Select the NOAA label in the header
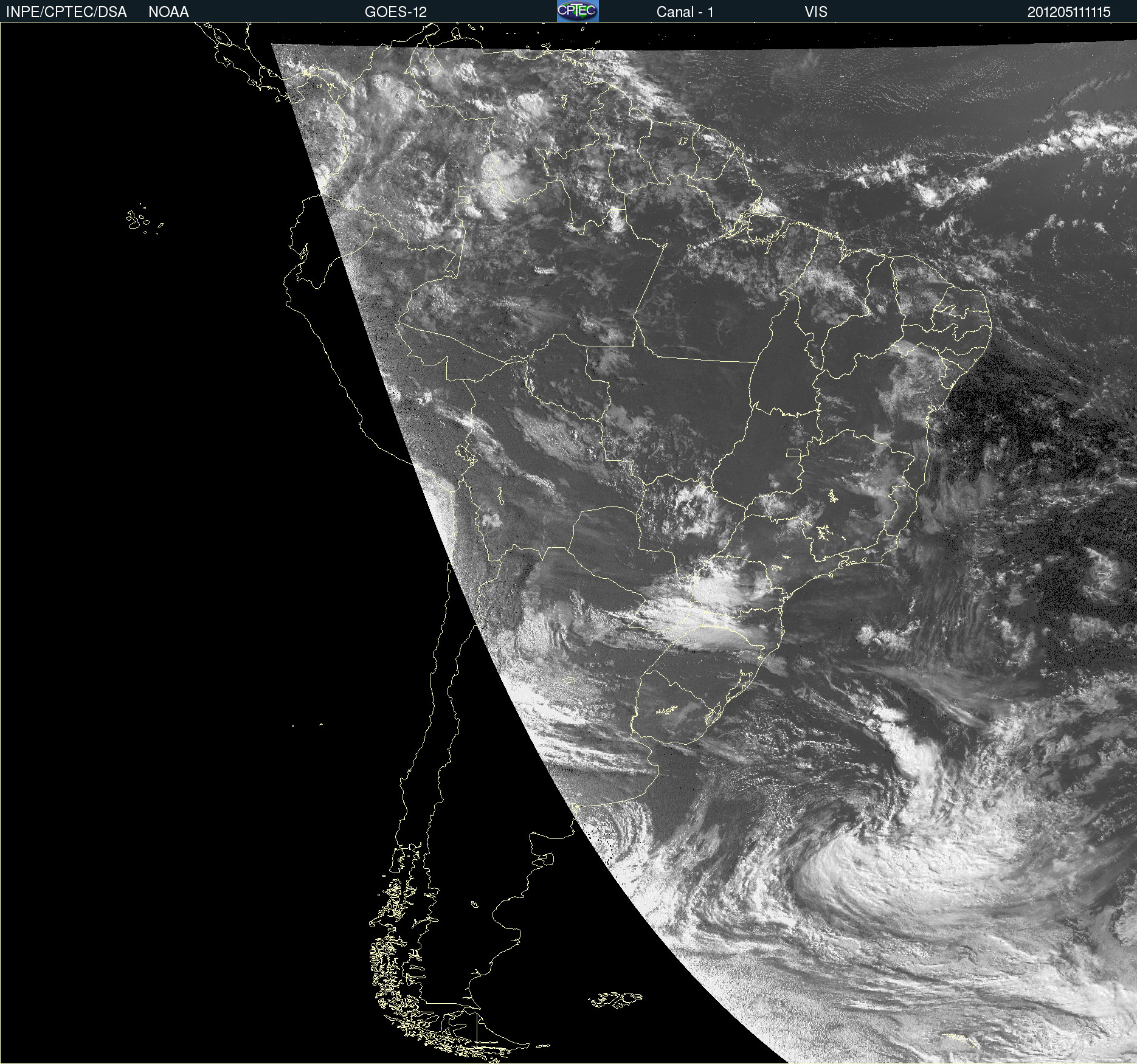Viewport: 1137px width, 1064px height. click(x=168, y=12)
